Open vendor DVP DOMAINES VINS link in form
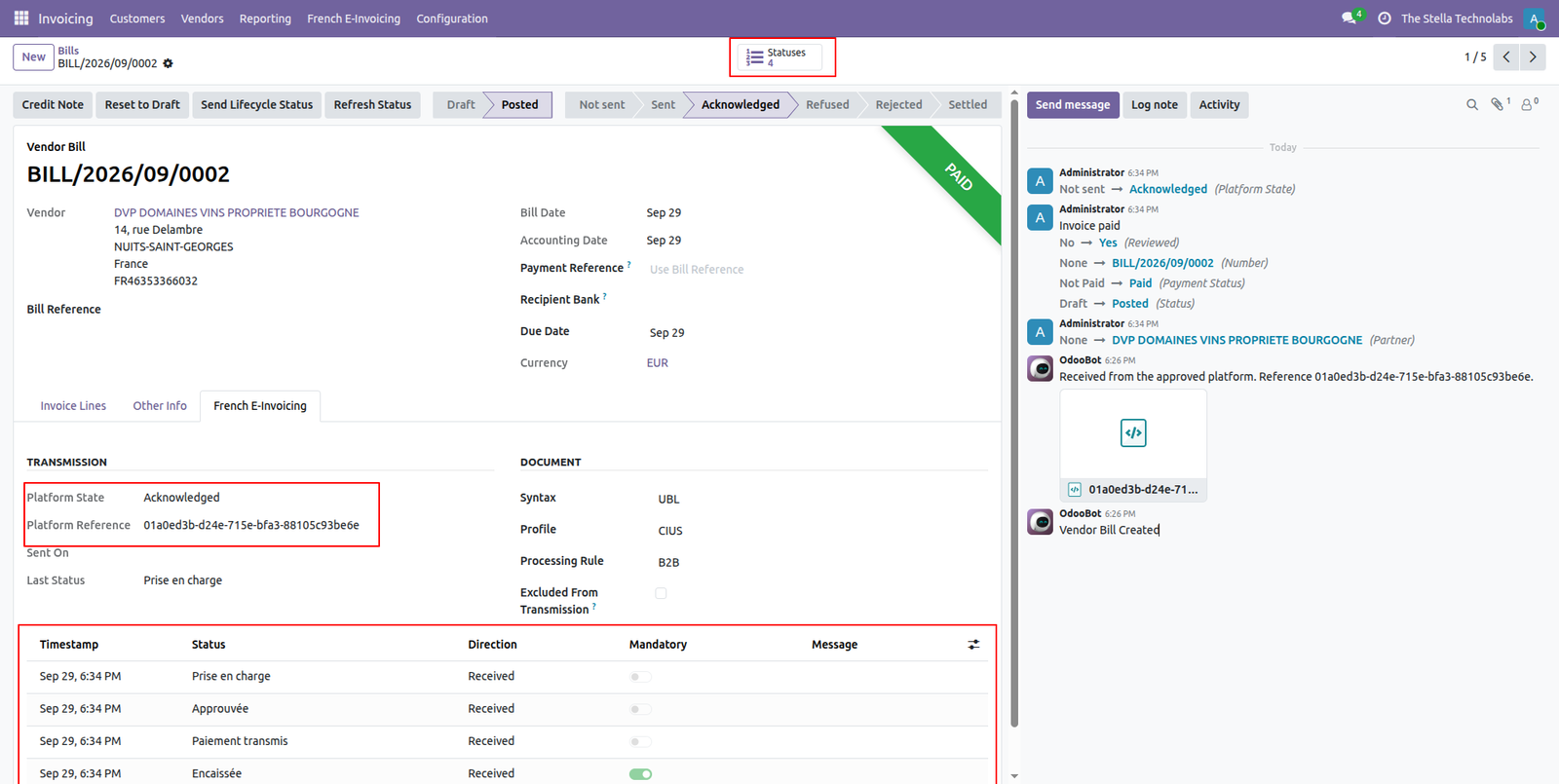The height and width of the screenshot is (784, 1559). pos(237,212)
